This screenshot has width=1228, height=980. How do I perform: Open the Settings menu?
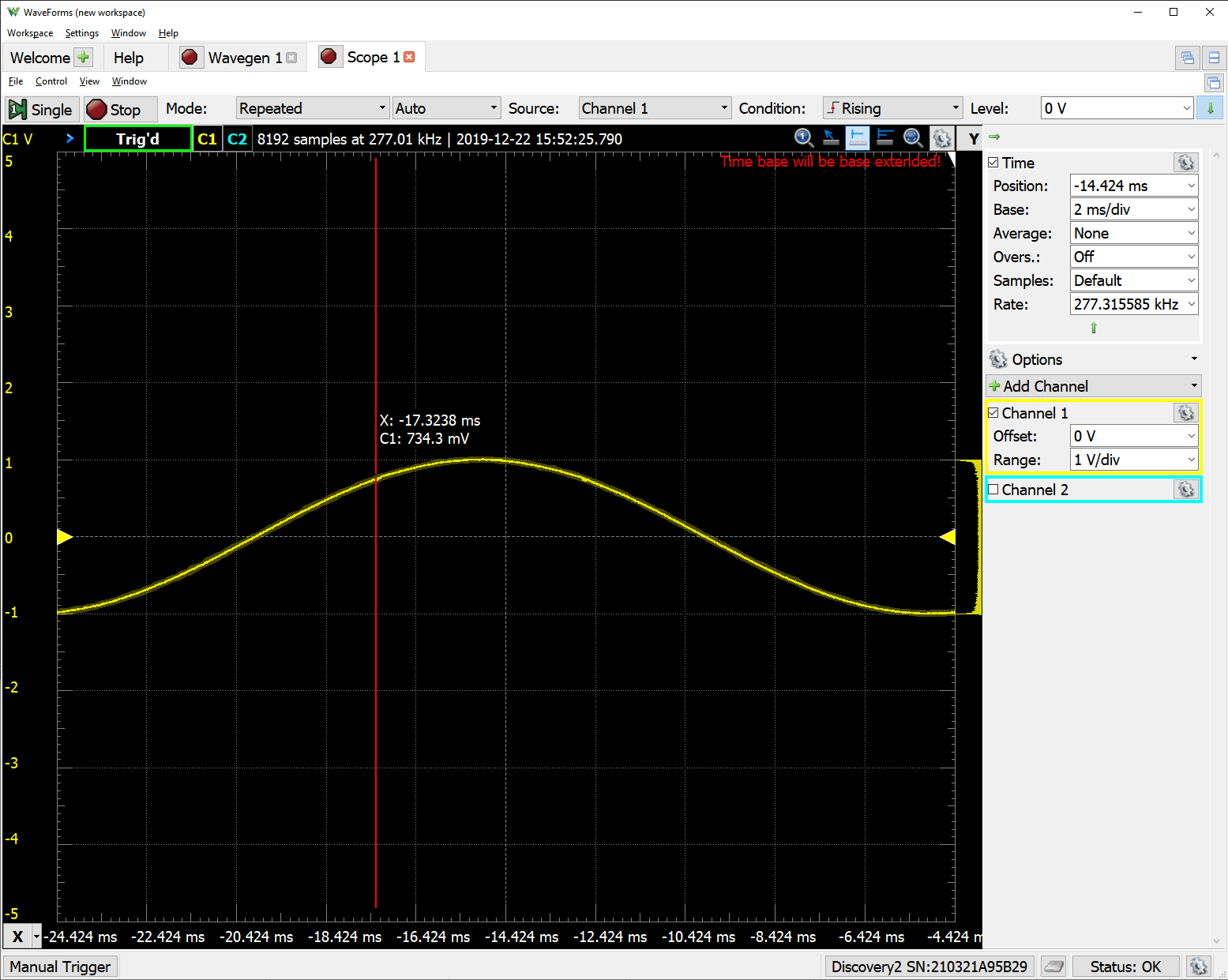82,33
